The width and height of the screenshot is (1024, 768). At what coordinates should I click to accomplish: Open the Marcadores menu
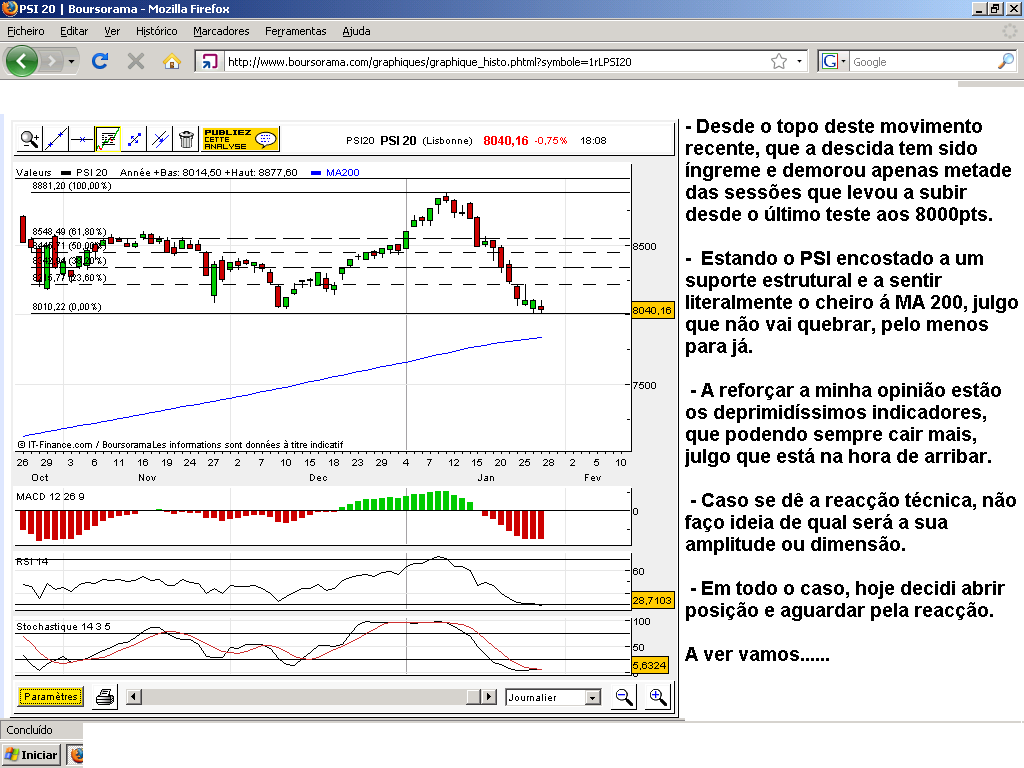tap(221, 31)
